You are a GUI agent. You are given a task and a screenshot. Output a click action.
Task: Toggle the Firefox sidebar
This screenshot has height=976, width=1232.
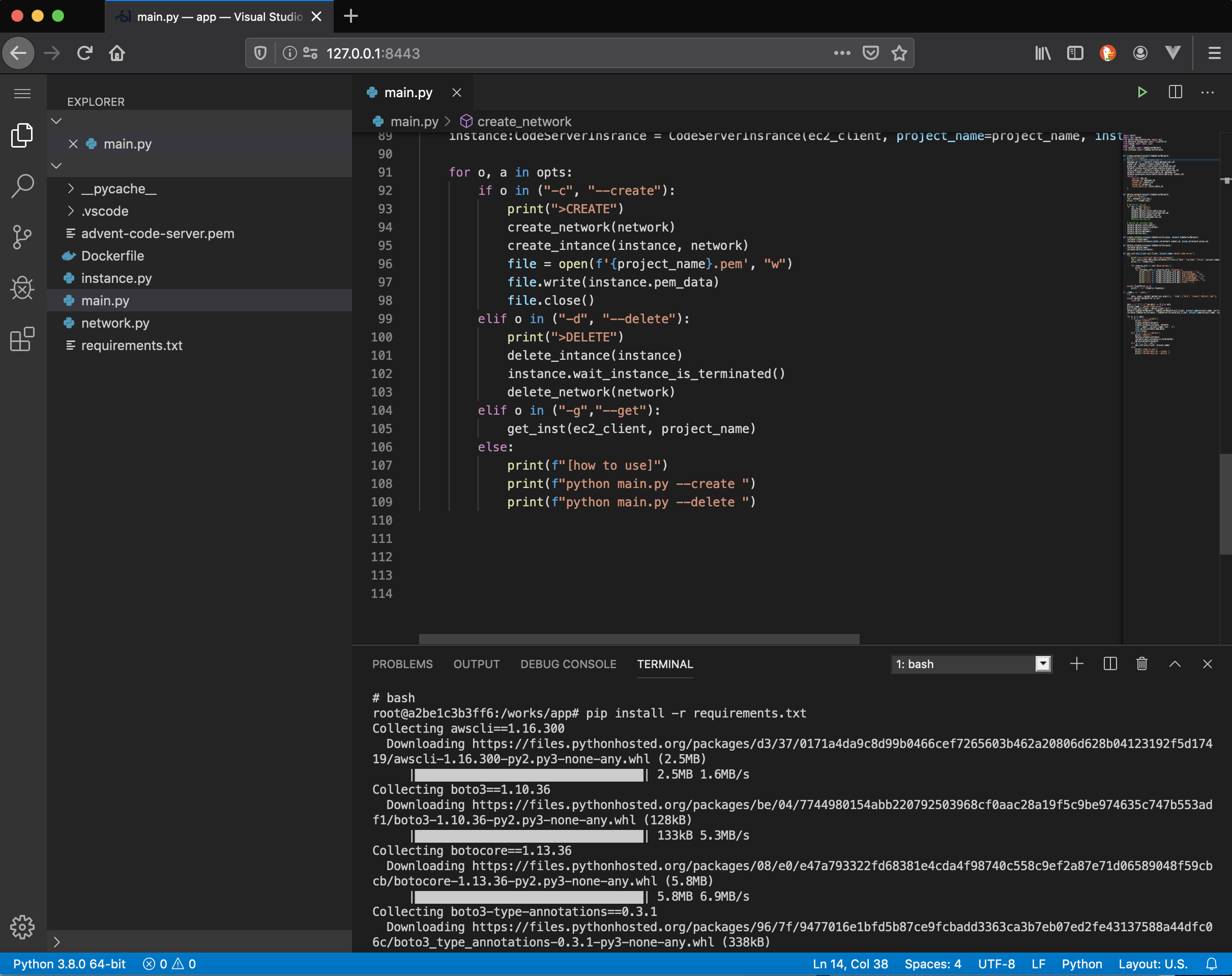pos(1075,53)
